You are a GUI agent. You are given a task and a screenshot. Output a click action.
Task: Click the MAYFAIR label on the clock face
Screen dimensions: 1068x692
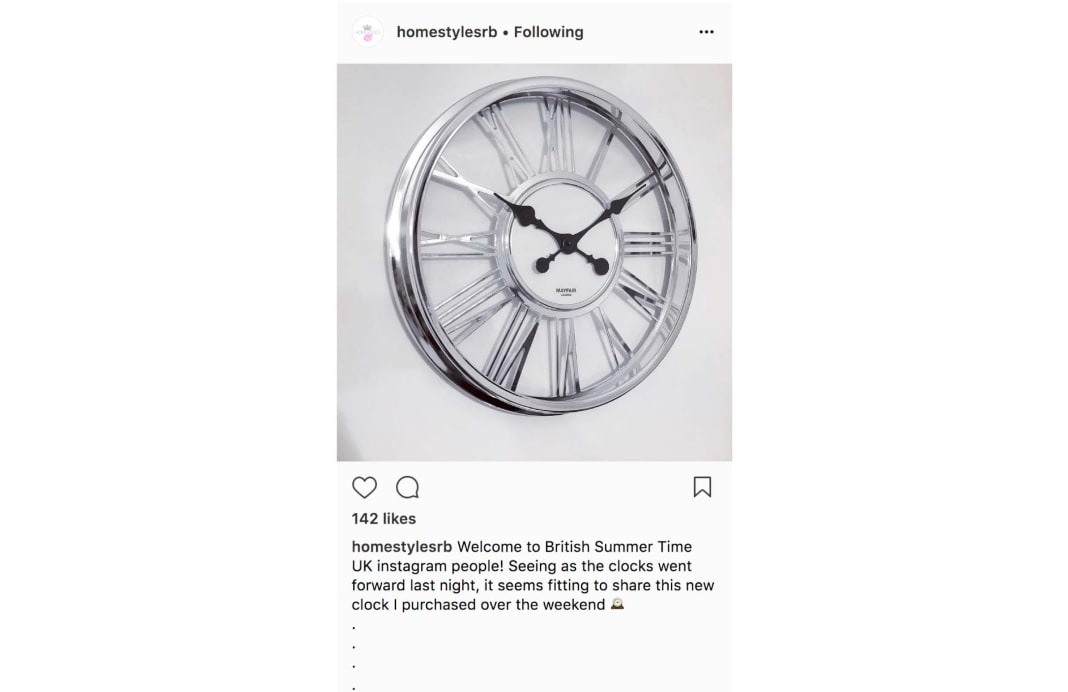pyautogui.click(x=565, y=290)
